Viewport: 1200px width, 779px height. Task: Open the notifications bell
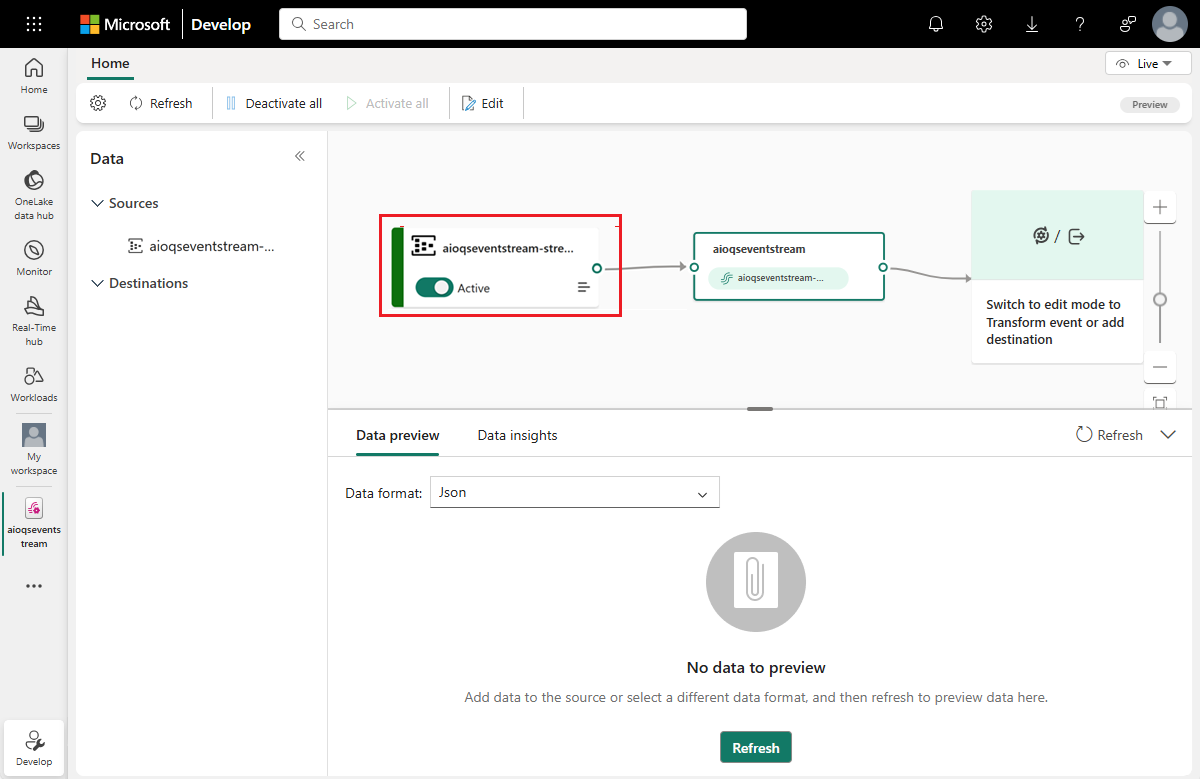(935, 23)
